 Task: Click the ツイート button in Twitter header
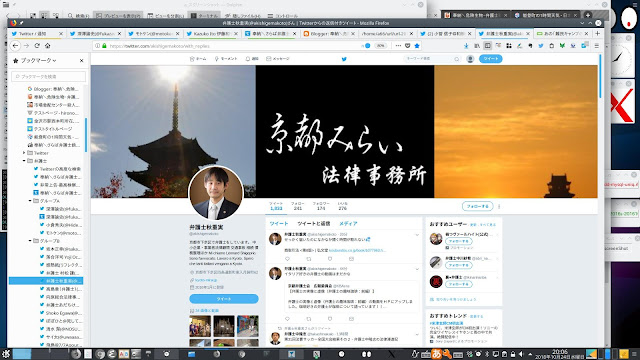point(491,59)
